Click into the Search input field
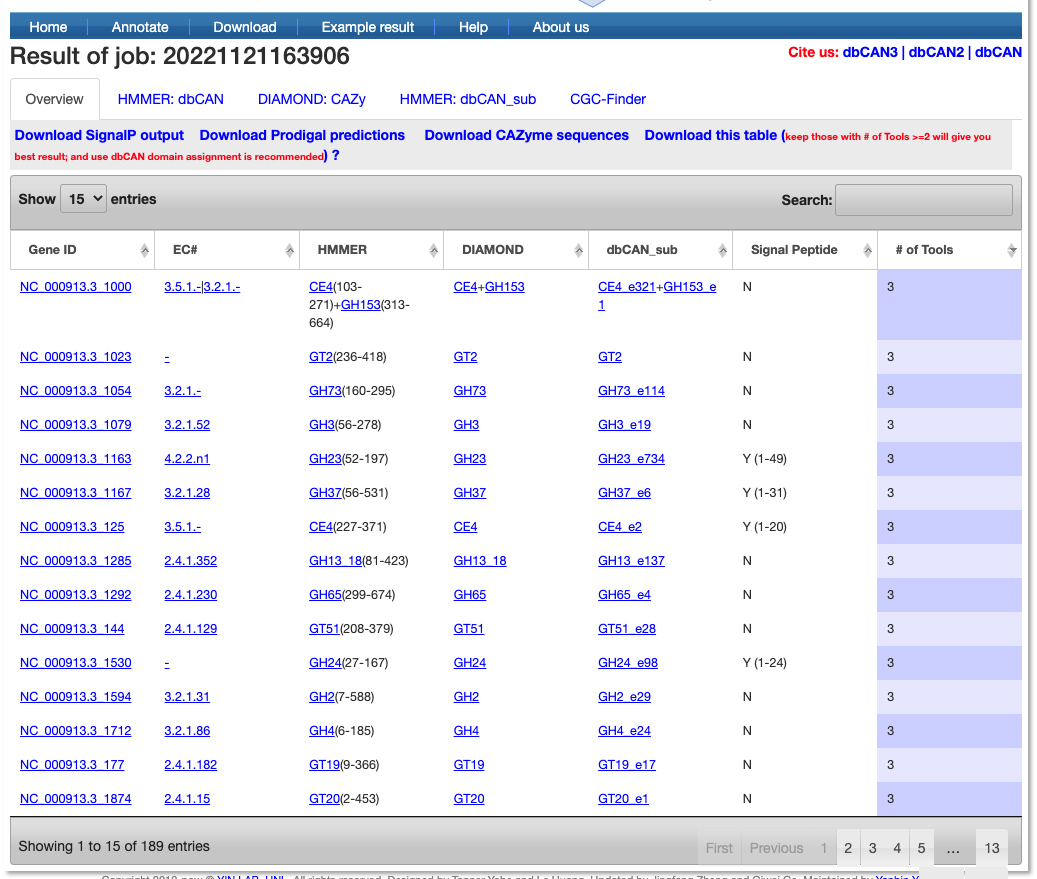This screenshot has height=879, width=1037. [923, 200]
